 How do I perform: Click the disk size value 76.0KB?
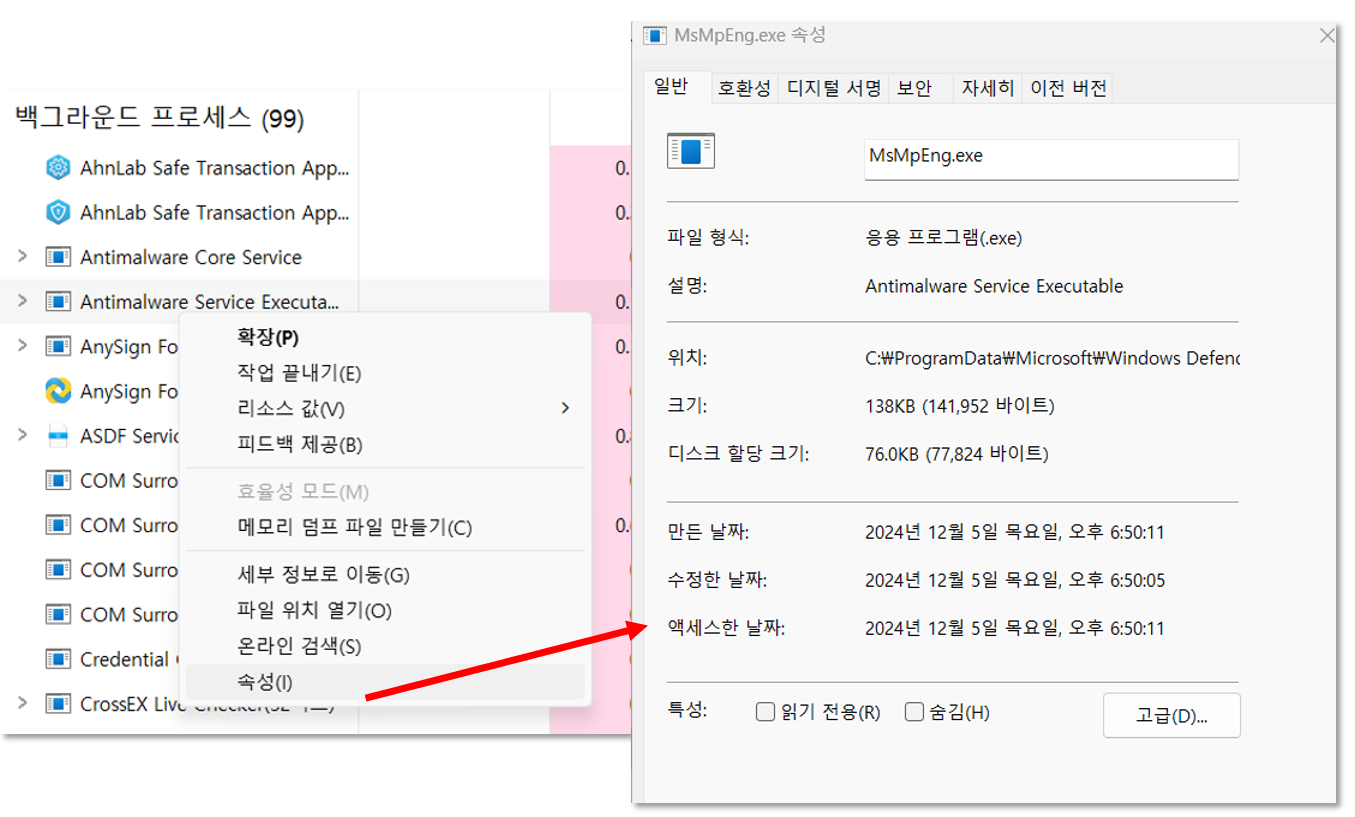pos(956,454)
